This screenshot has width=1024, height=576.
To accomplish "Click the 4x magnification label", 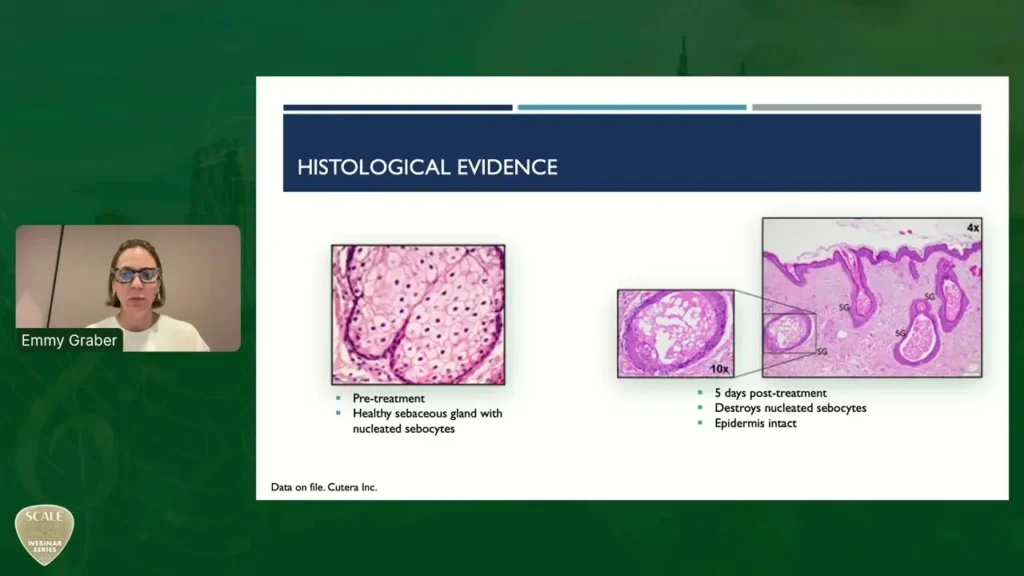I will point(969,227).
